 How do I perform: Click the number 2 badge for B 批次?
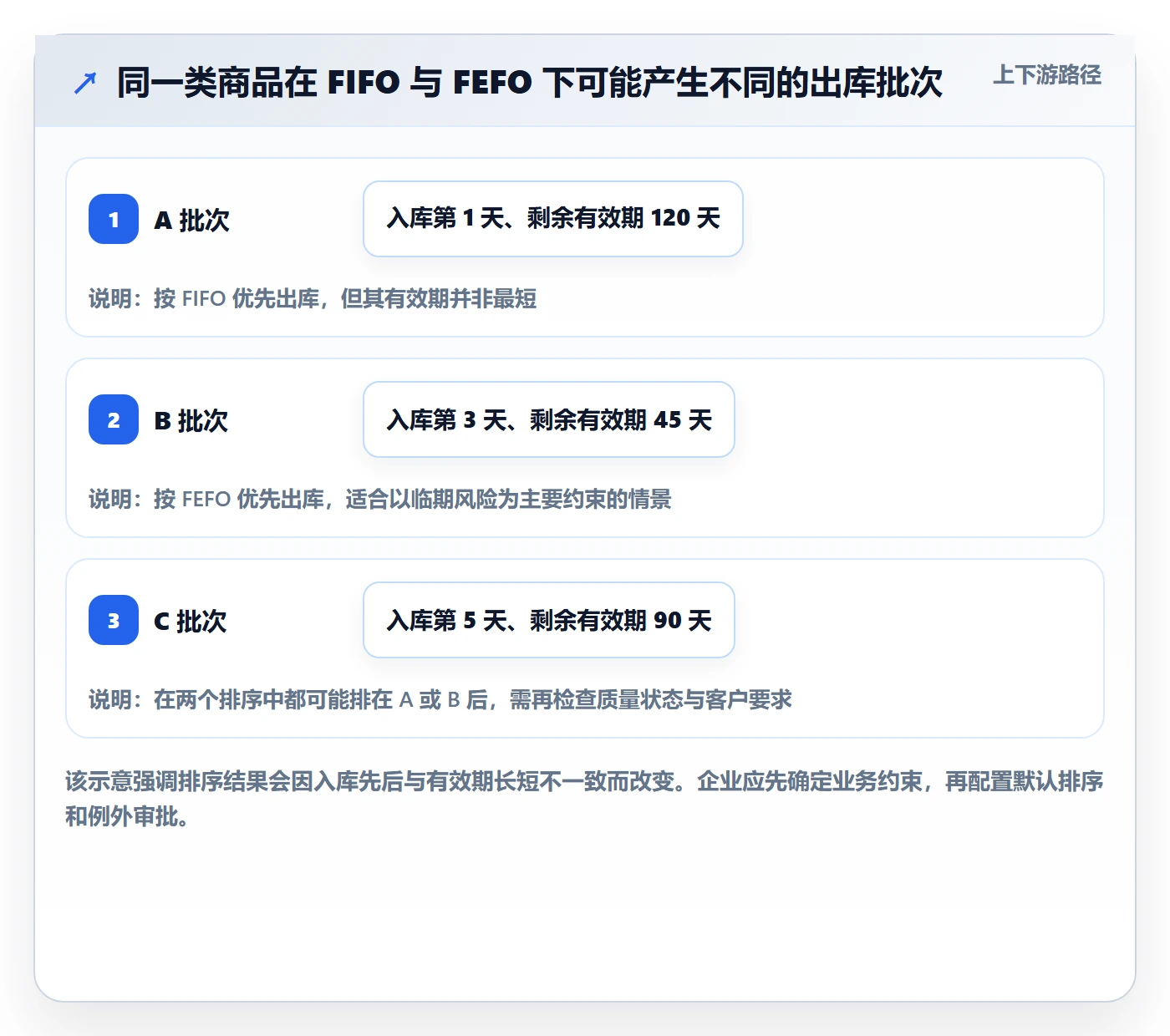[x=114, y=419]
